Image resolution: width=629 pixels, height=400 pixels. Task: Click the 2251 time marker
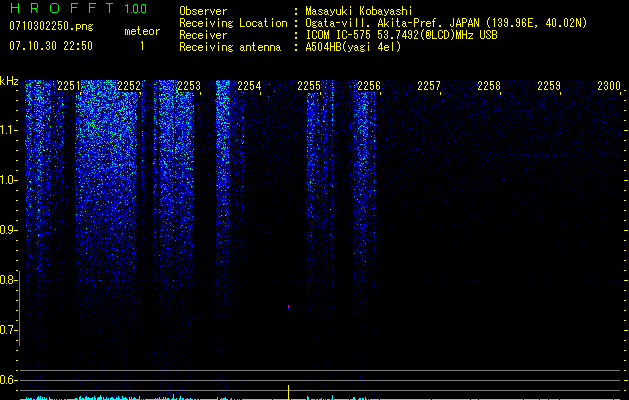pyautogui.click(x=69, y=86)
